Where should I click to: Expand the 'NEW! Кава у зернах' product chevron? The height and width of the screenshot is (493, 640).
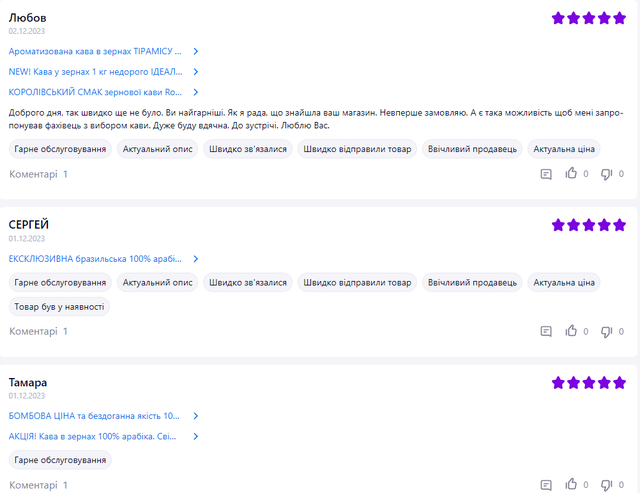[x=196, y=72]
